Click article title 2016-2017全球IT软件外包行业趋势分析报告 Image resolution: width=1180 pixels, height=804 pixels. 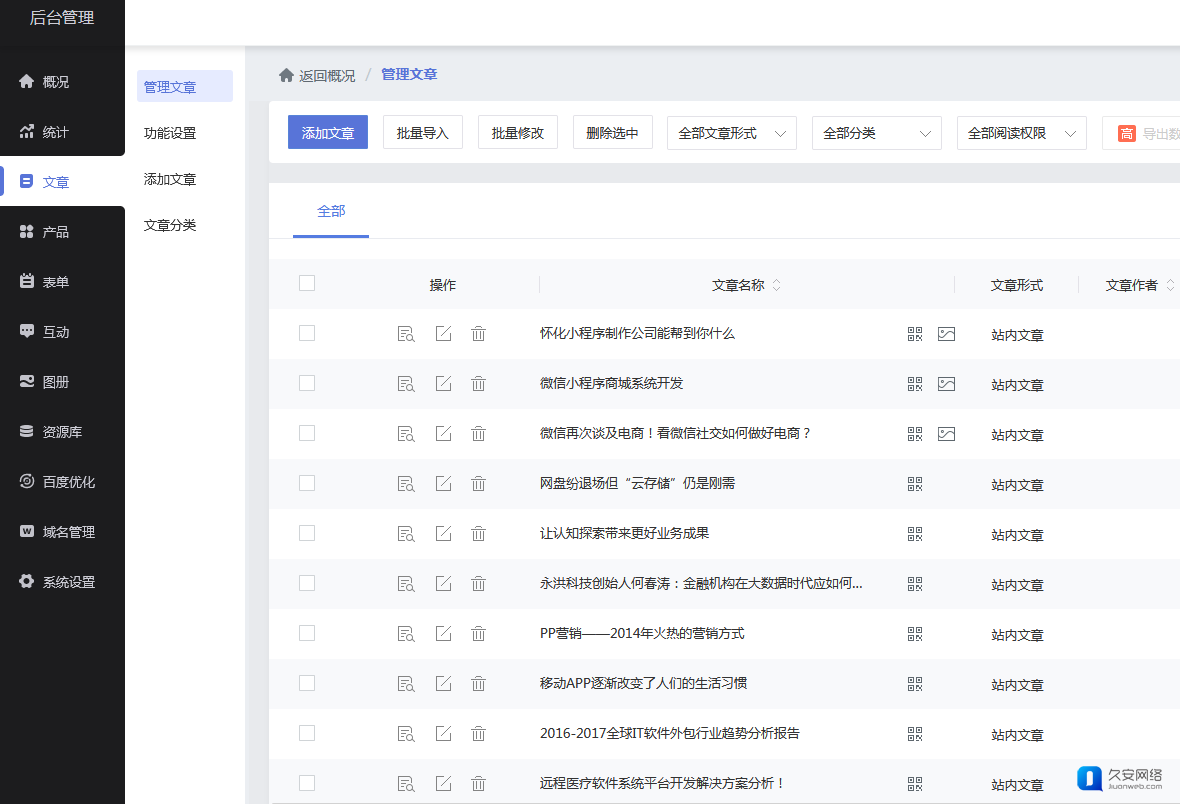pyautogui.click(x=670, y=733)
